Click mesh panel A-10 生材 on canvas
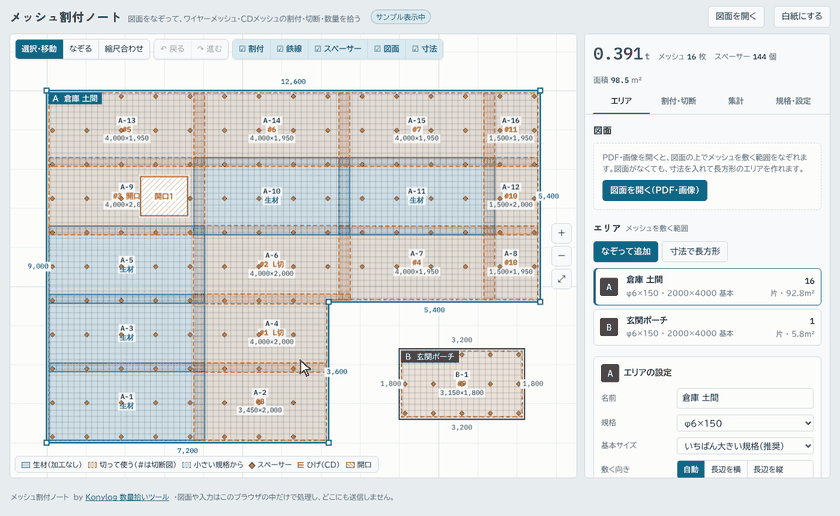This screenshot has height=516, width=840. (x=272, y=196)
